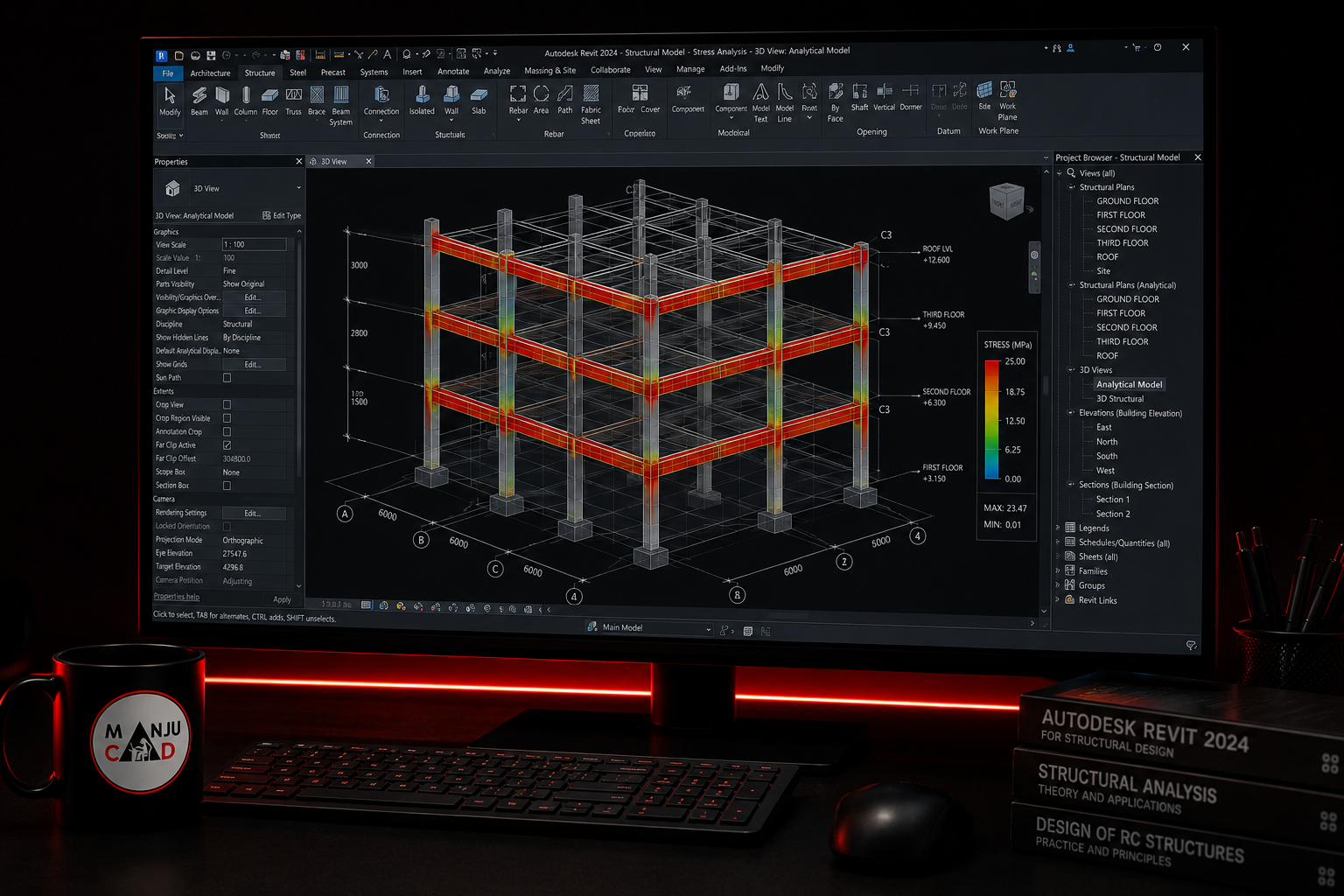Collapse Sections (Building Section) node
Viewport: 1344px width, 896px height.
point(1071,485)
